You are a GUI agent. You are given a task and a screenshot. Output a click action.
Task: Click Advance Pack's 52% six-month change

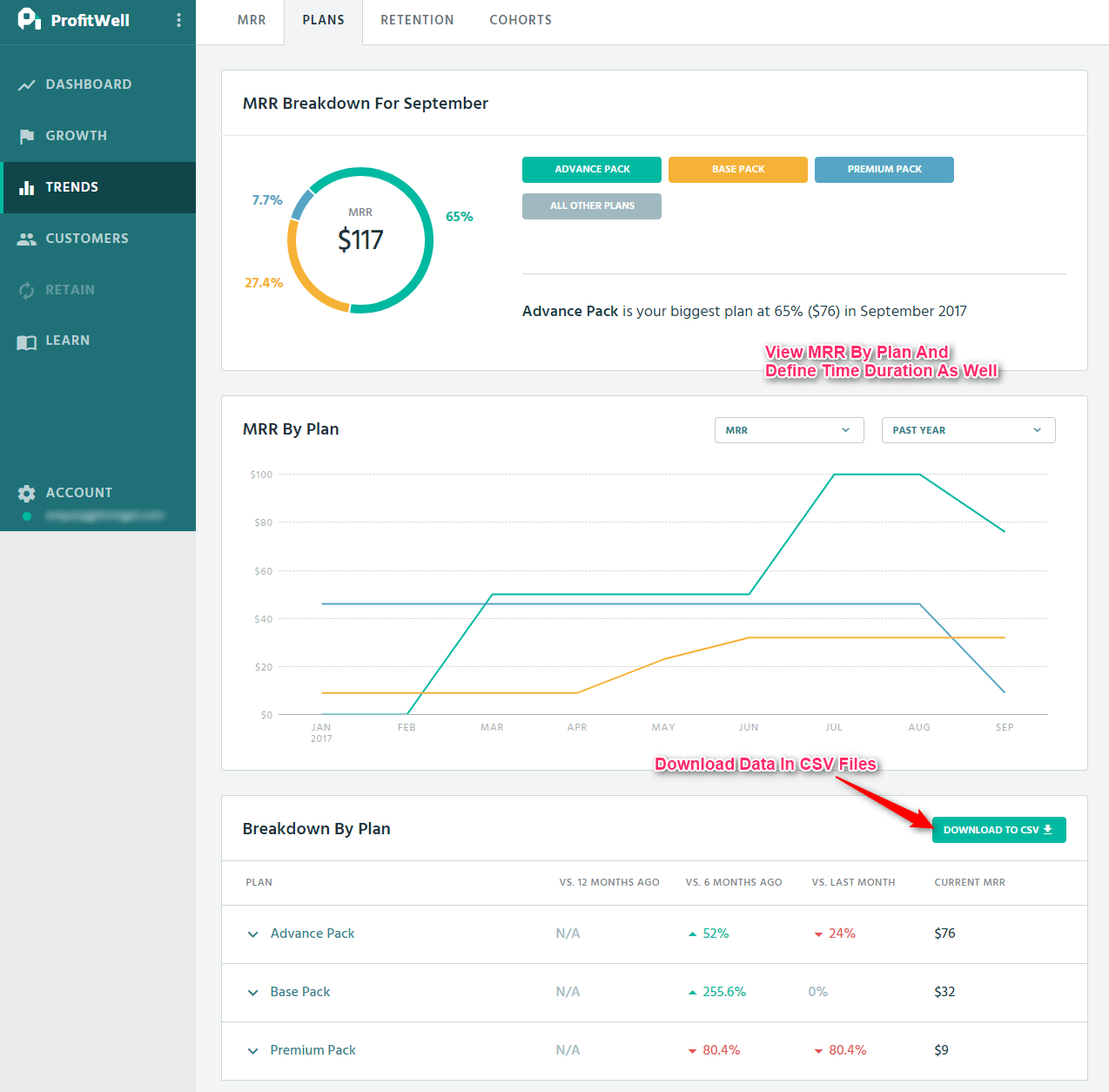(709, 934)
